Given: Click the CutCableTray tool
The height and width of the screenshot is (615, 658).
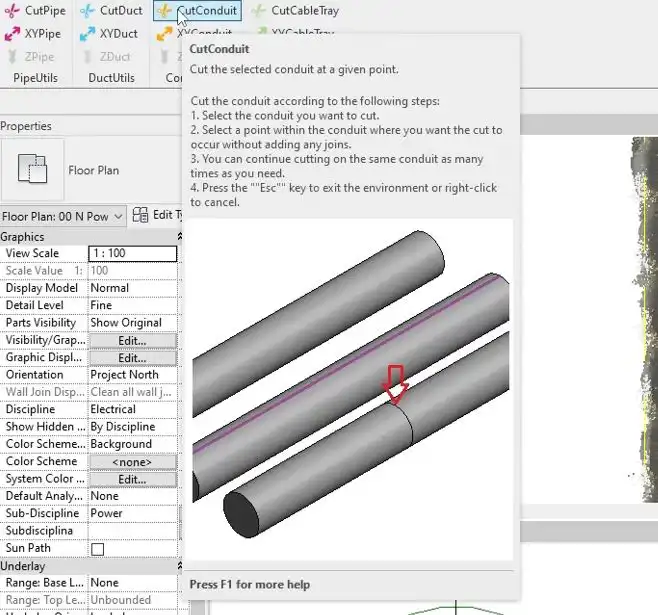Looking at the screenshot, I should pyautogui.click(x=295, y=10).
